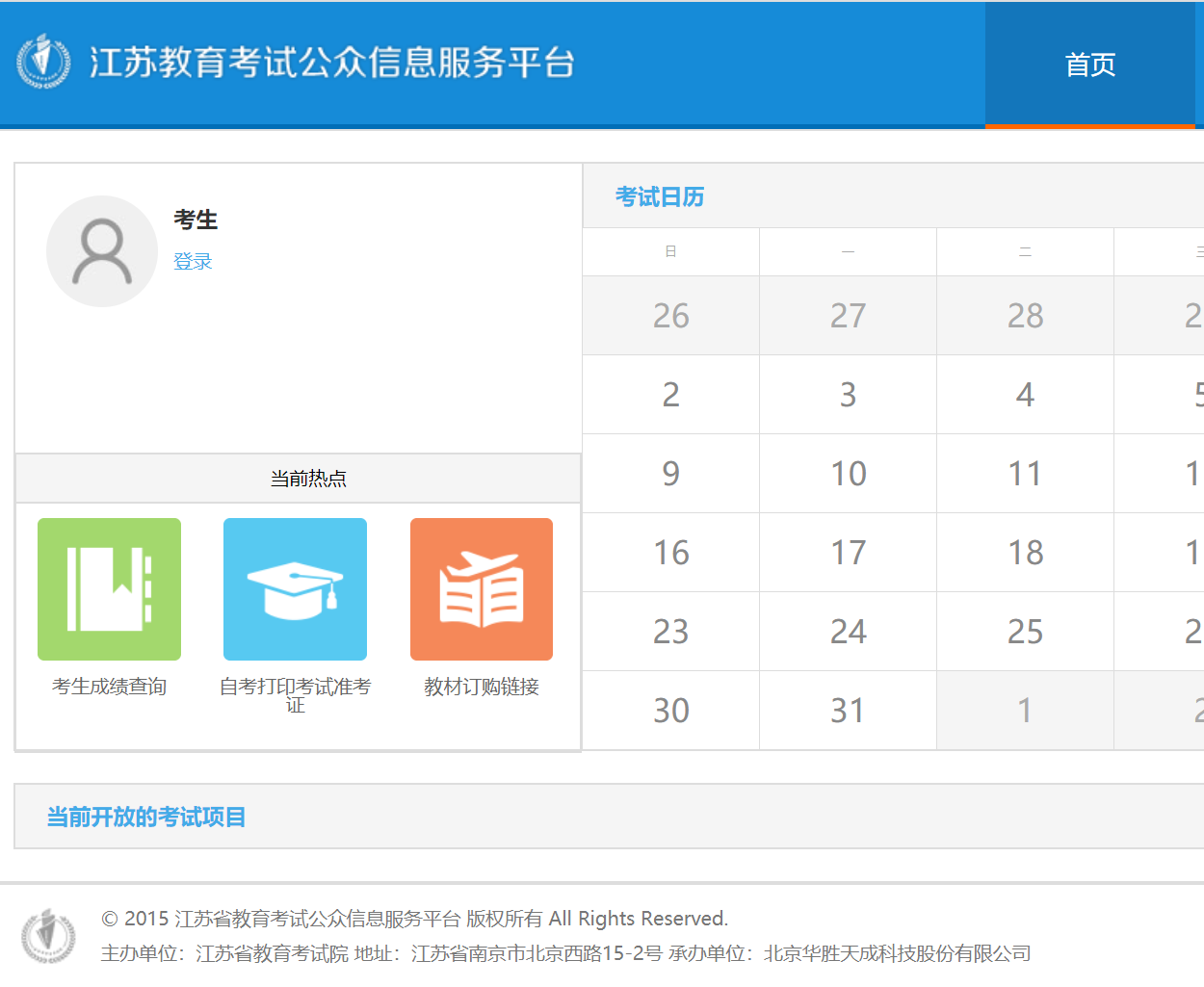Open the 首页 tab in navigation
This screenshot has width=1204, height=987.
(x=1089, y=65)
